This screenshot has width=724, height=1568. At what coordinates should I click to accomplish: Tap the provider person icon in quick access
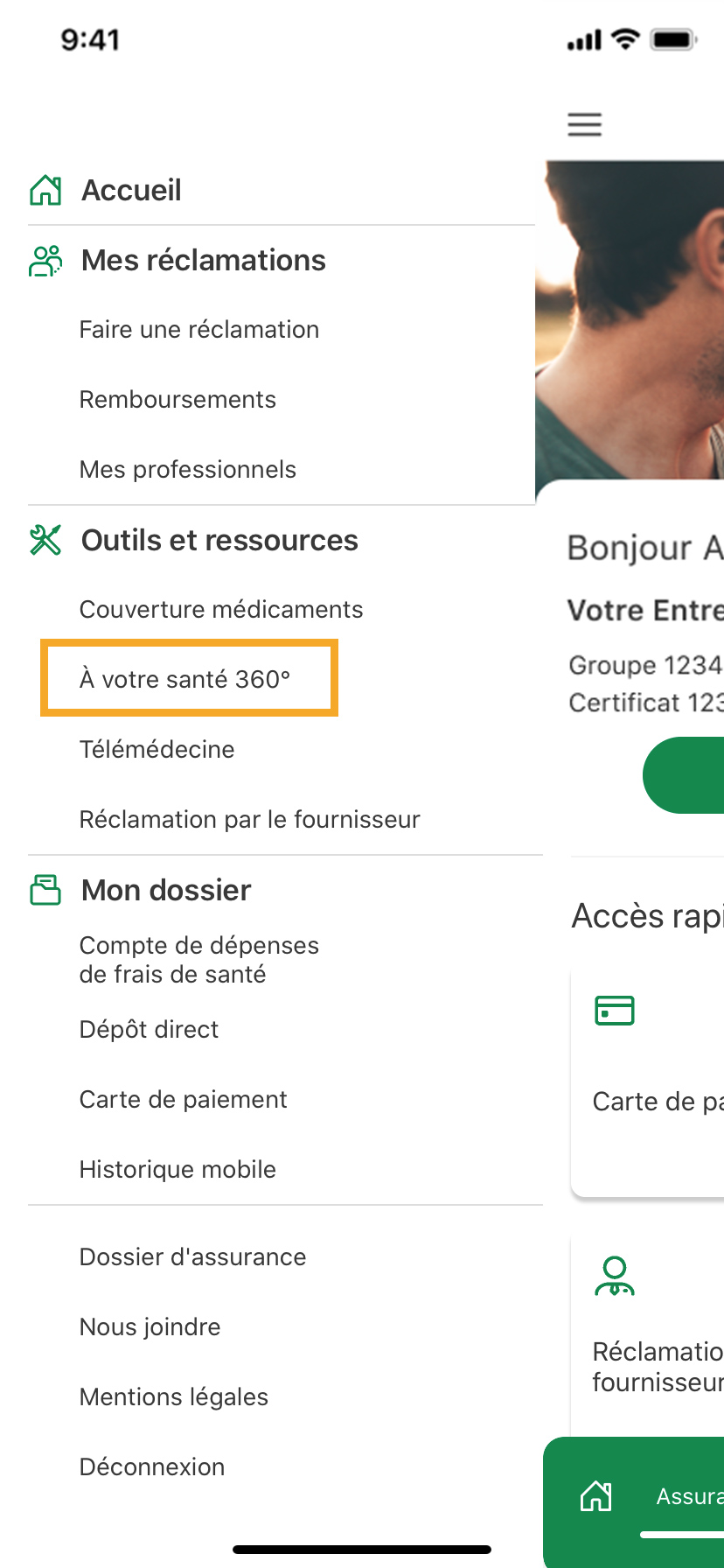click(x=615, y=1277)
